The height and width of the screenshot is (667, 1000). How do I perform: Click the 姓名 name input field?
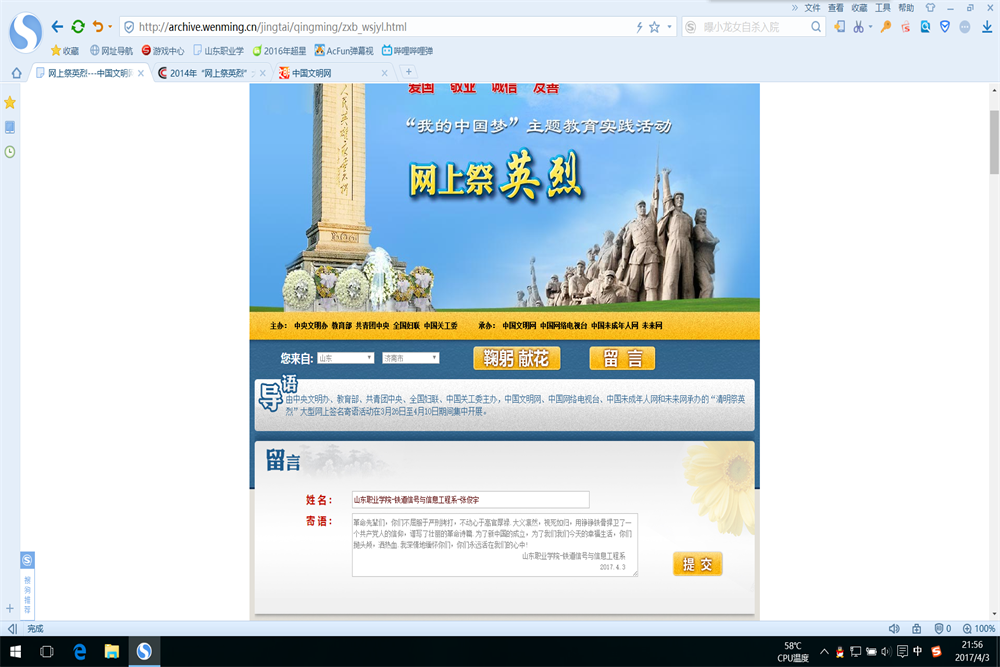pos(470,499)
